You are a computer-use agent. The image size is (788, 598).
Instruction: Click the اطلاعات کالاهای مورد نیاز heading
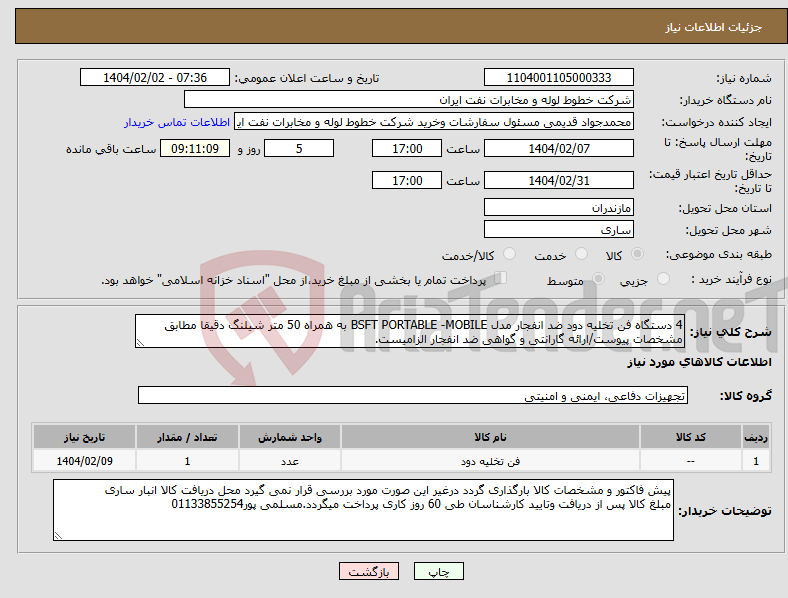[699, 362]
